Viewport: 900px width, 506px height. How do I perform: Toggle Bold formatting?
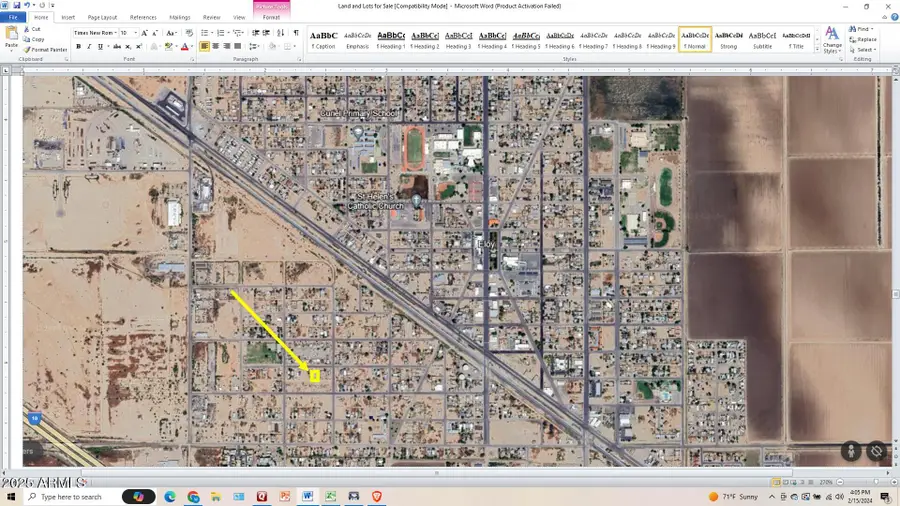(x=79, y=46)
